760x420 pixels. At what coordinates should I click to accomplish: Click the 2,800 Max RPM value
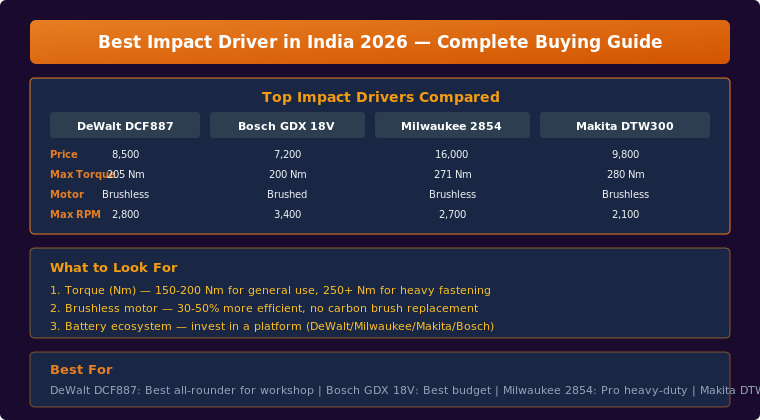pyautogui.click(x=126, y=215)
